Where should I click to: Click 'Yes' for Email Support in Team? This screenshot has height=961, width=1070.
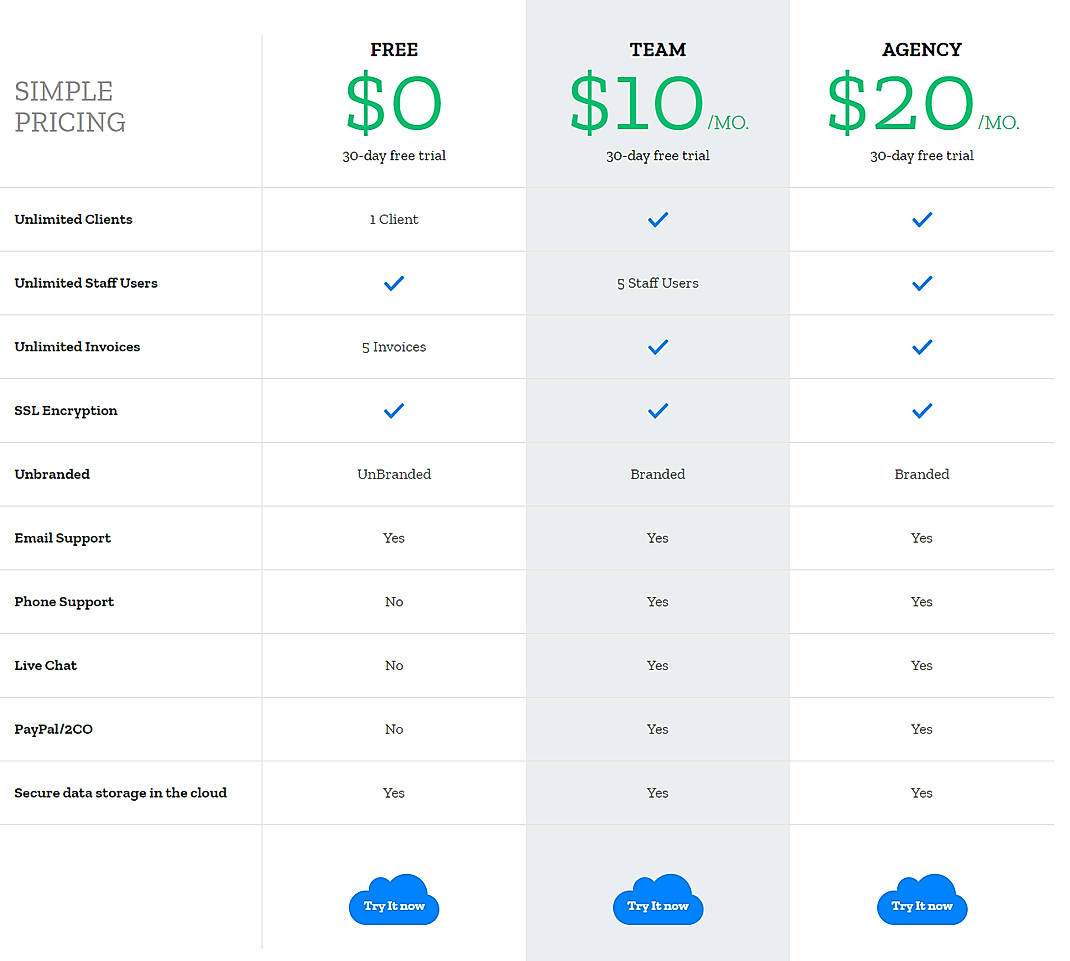[x=658, y=538]
